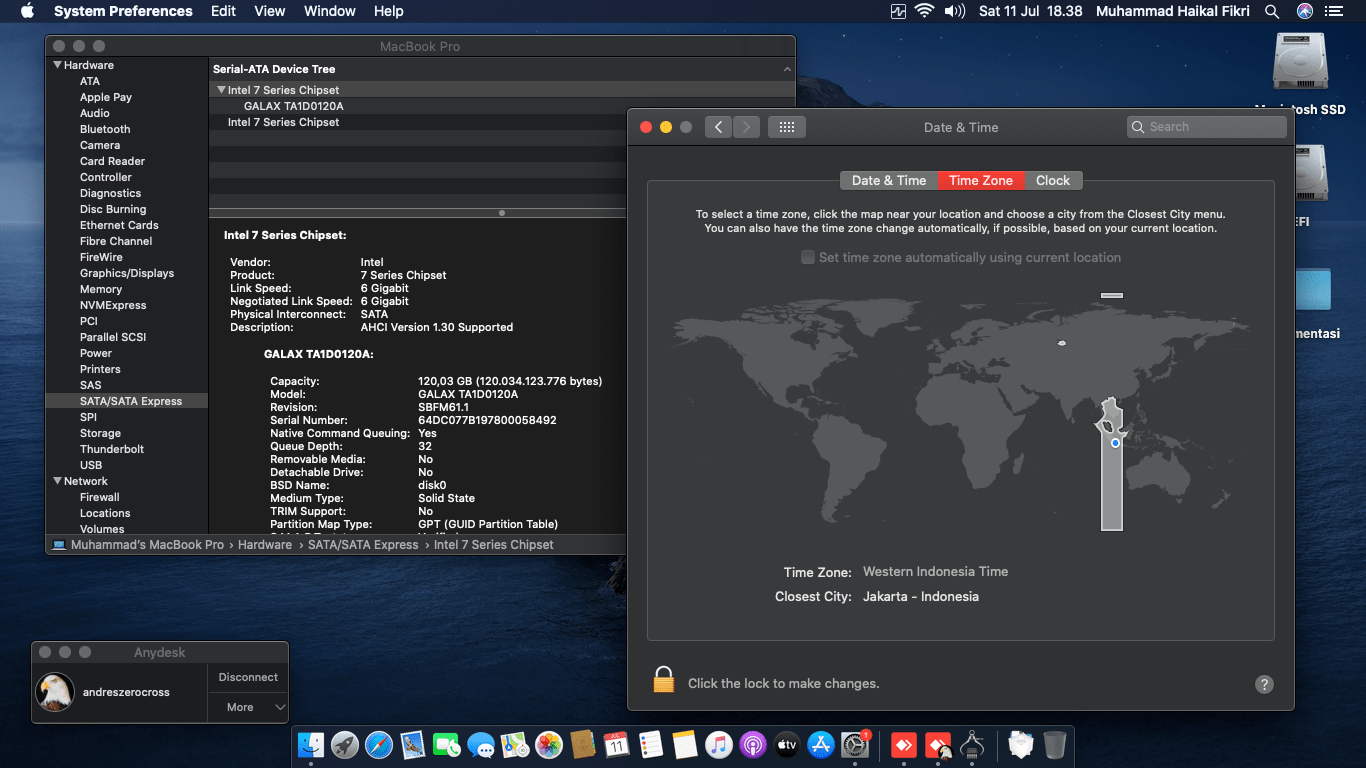This screenshot has height=768, width=1366.
Task: Go back in System Preferences
Action: click(718, 127)
